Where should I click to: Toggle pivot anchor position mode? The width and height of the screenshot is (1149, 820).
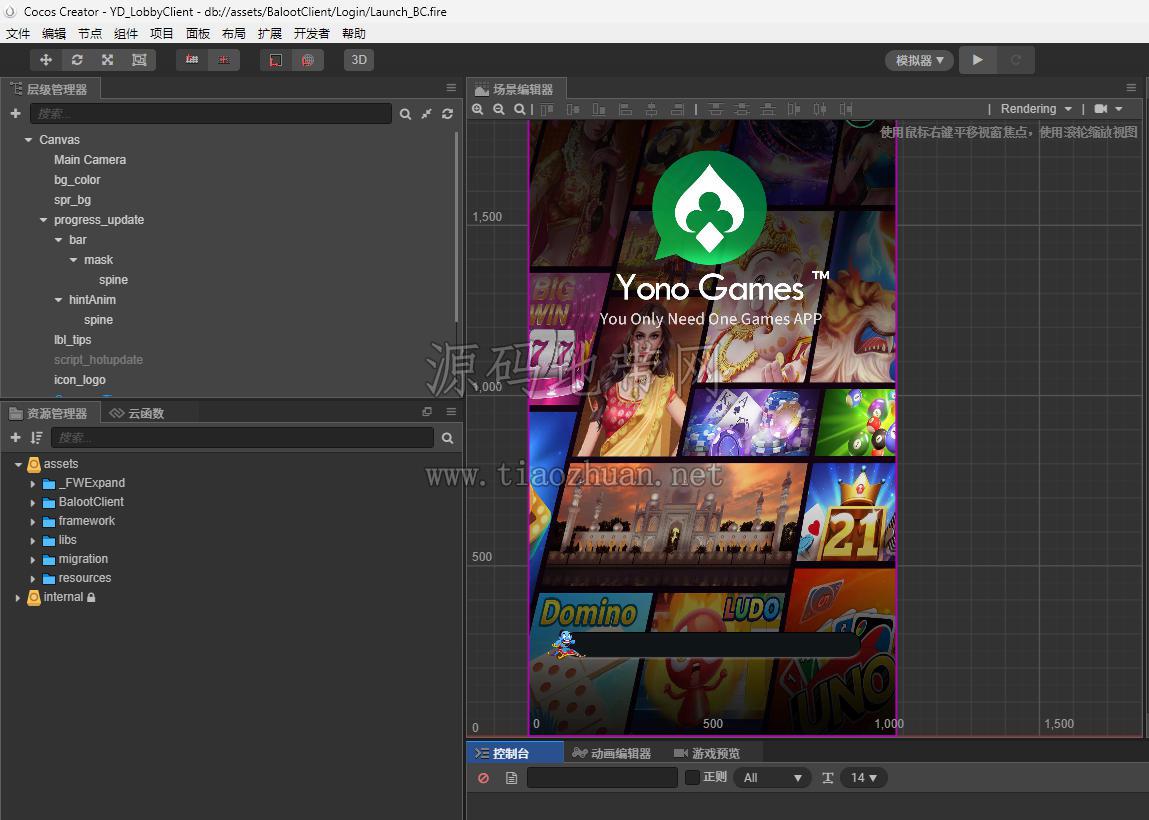[192, 60]
